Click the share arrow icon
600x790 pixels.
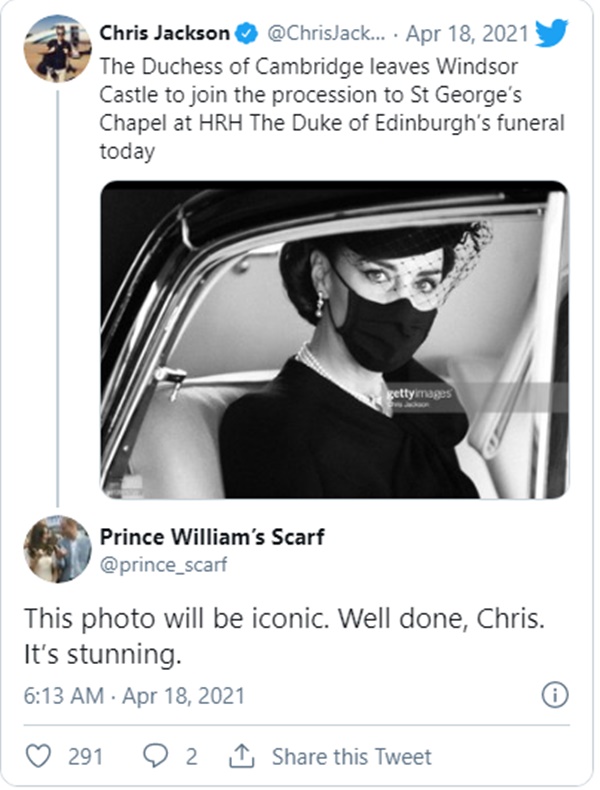click(241, 756)
